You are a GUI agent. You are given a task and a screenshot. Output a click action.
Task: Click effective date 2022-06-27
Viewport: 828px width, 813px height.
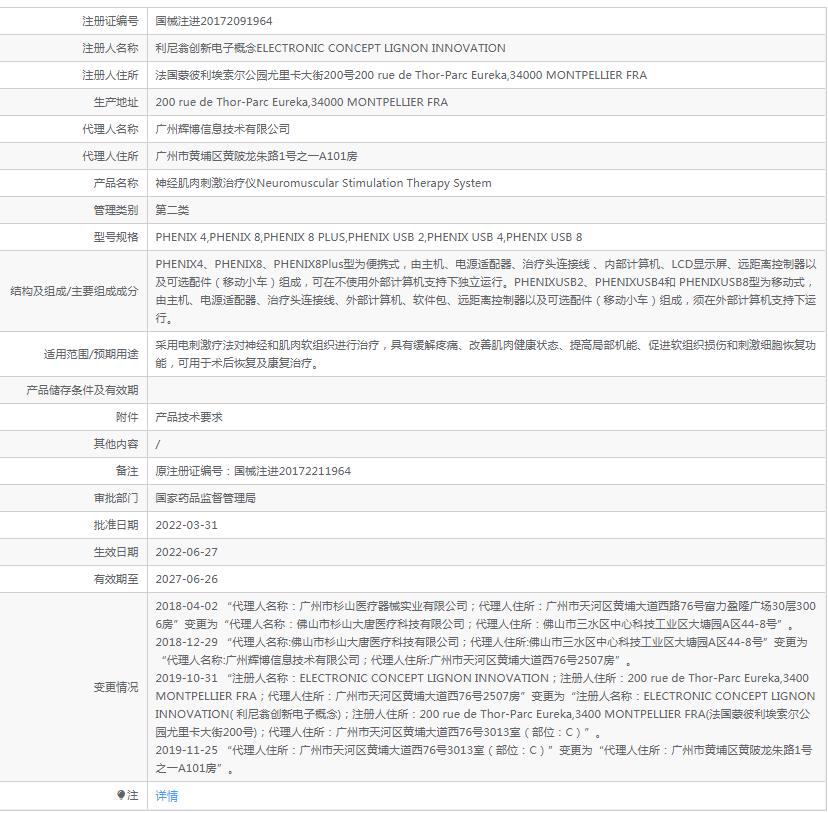click(186, 552)
